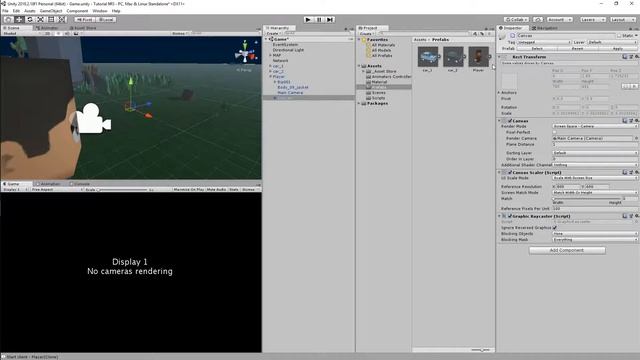The image size is (640, 360).
Task: Open the Tag dropdown
Action: tap(544, 42)
